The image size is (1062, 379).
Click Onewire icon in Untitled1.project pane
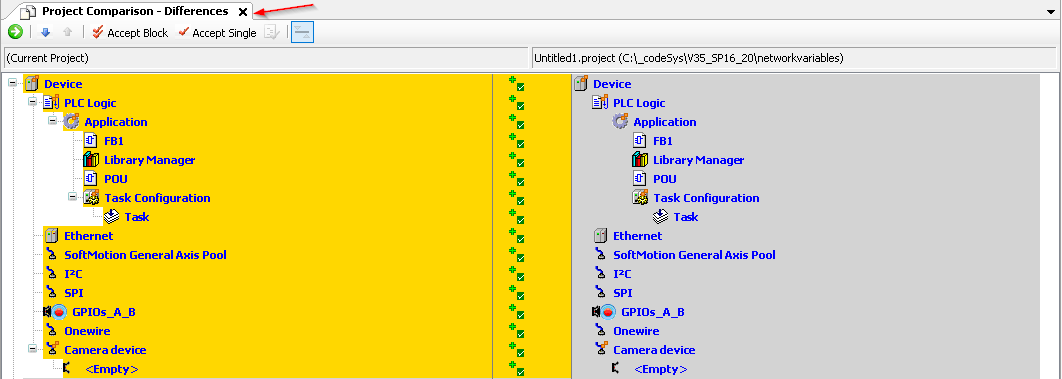click(599, 331)
